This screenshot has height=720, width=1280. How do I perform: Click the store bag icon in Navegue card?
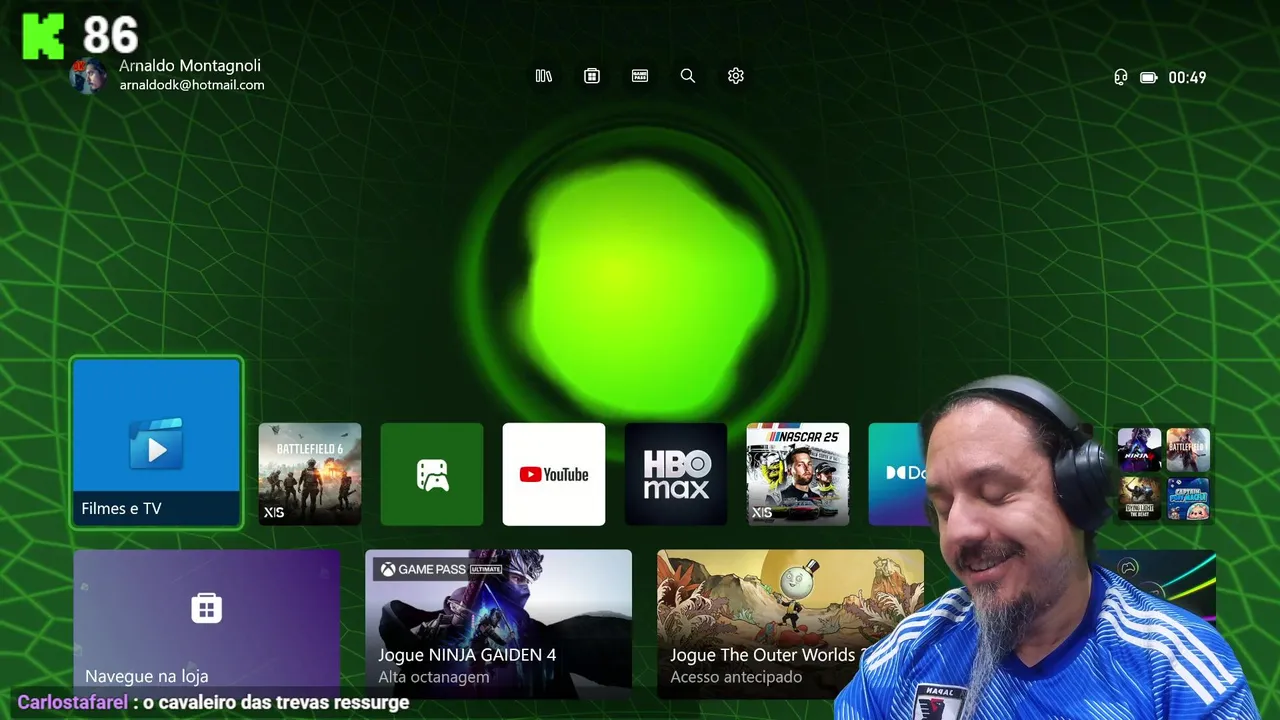[207, 608]
